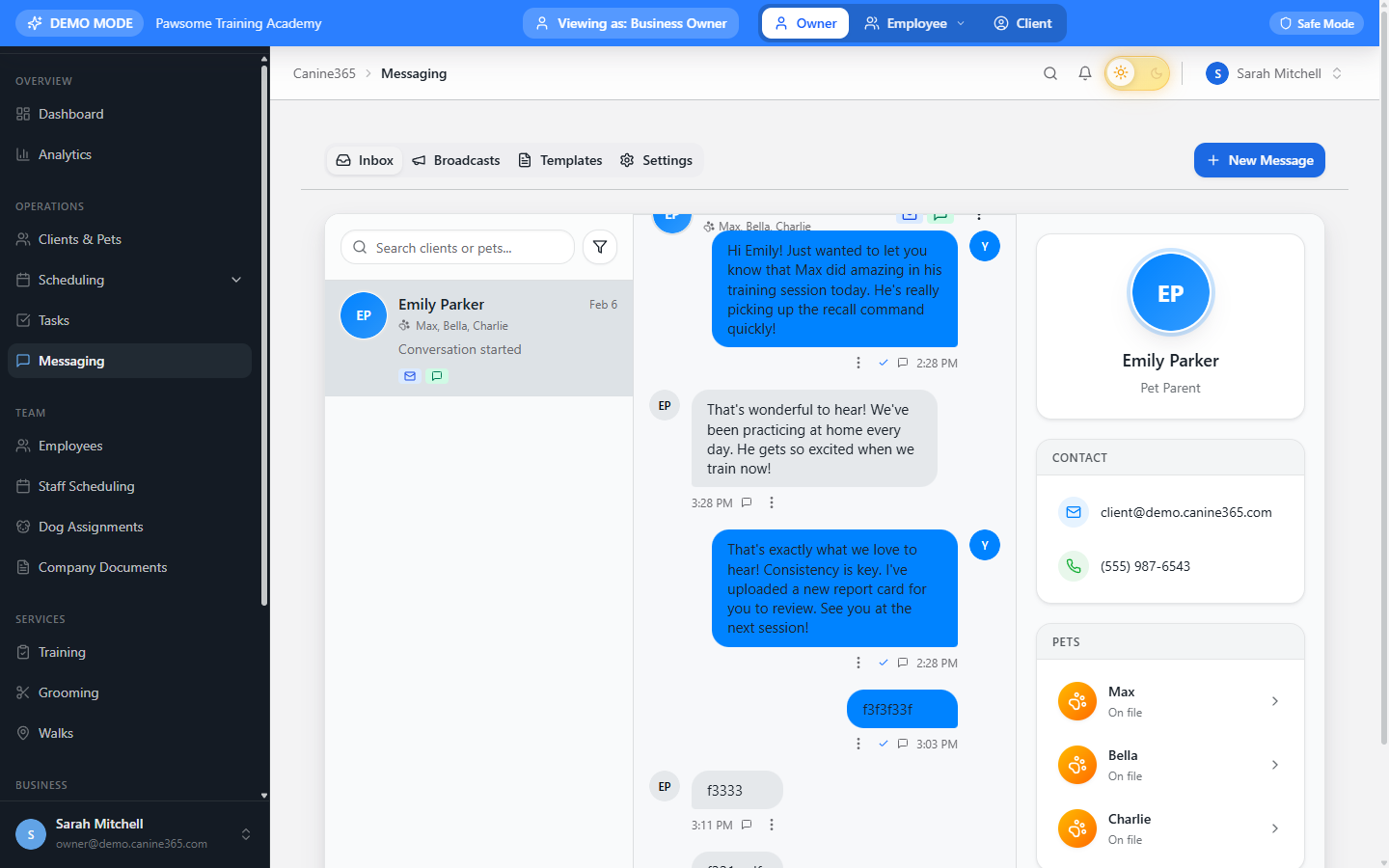
Task: Switch to the Broadcasts tab
Action: (x=456, y=160)
